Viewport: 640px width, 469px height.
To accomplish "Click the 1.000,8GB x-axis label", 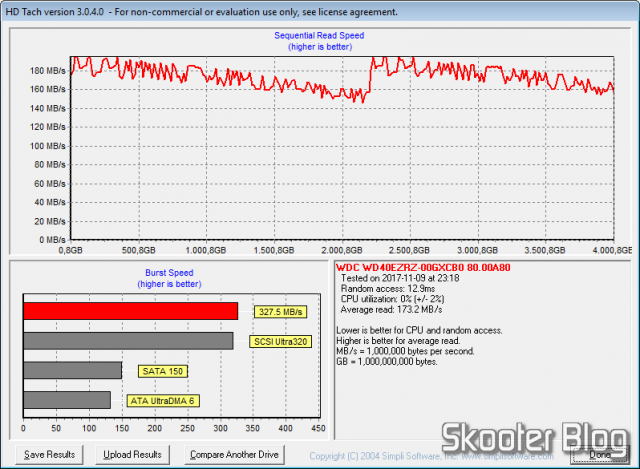I will (x=206, y=250).
